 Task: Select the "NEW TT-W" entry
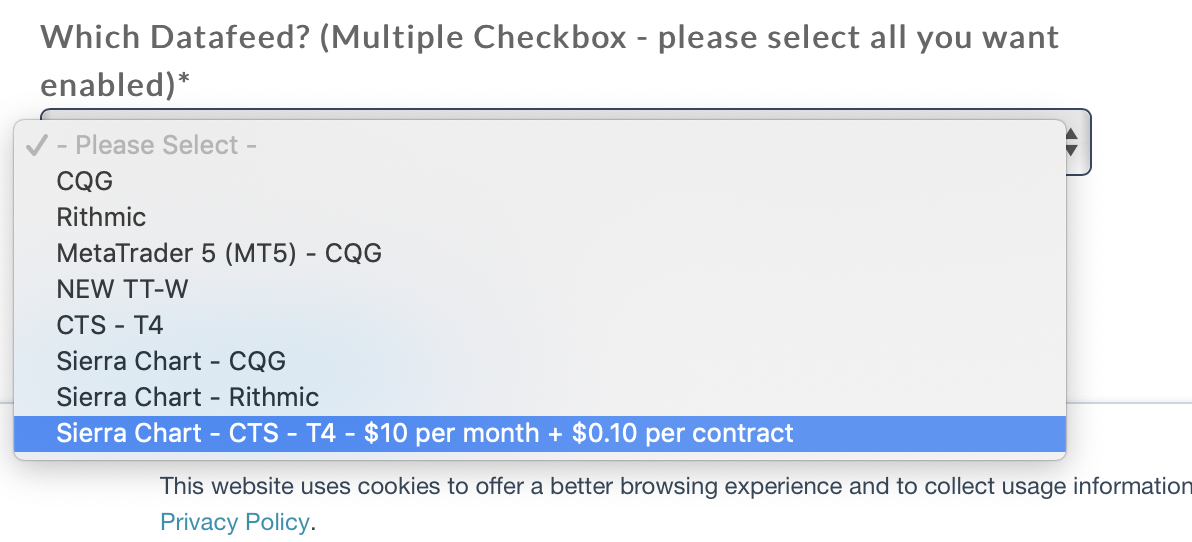click(x=122, y=289)
